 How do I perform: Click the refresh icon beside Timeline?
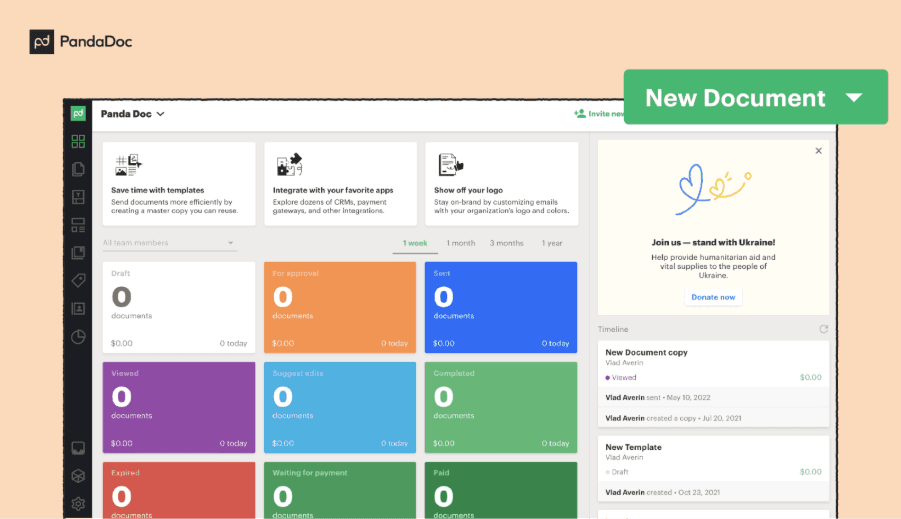tap(823, 329)
